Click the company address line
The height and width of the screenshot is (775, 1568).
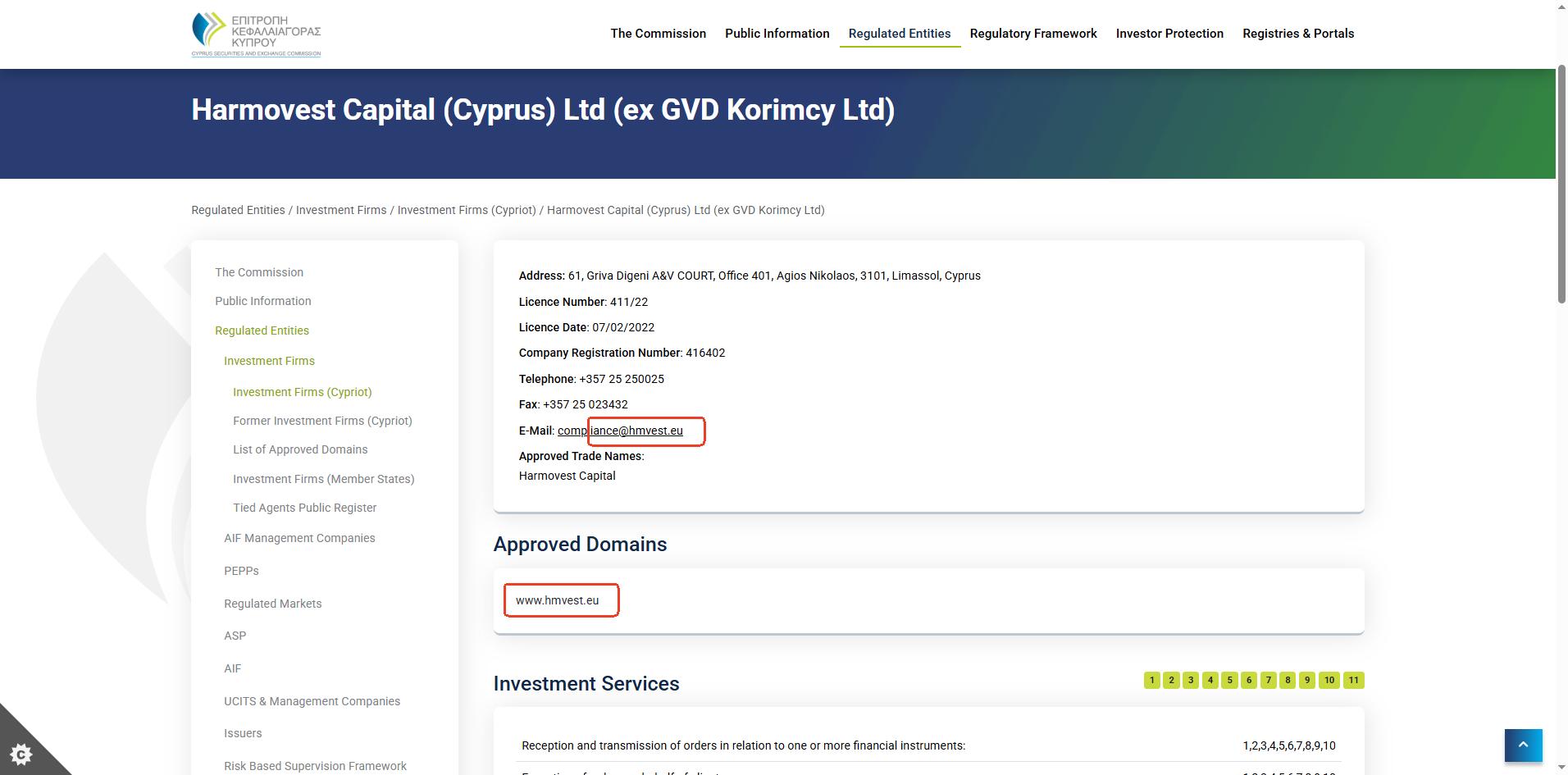(x=750, y=276)
